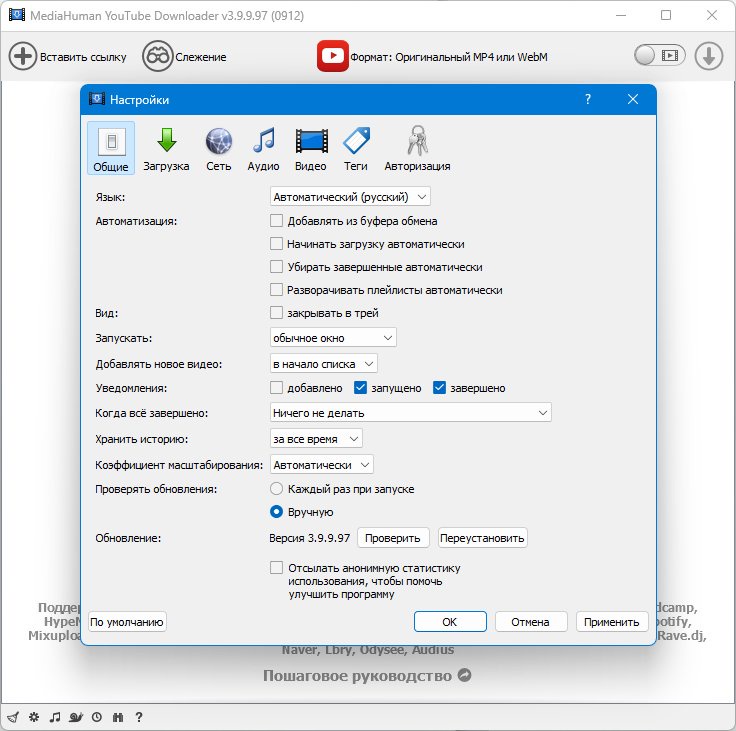736x731 pixels.
Task: Open the Запускать обычное окно dropdown
Action: pyautogui.click(x=333, y=338)
